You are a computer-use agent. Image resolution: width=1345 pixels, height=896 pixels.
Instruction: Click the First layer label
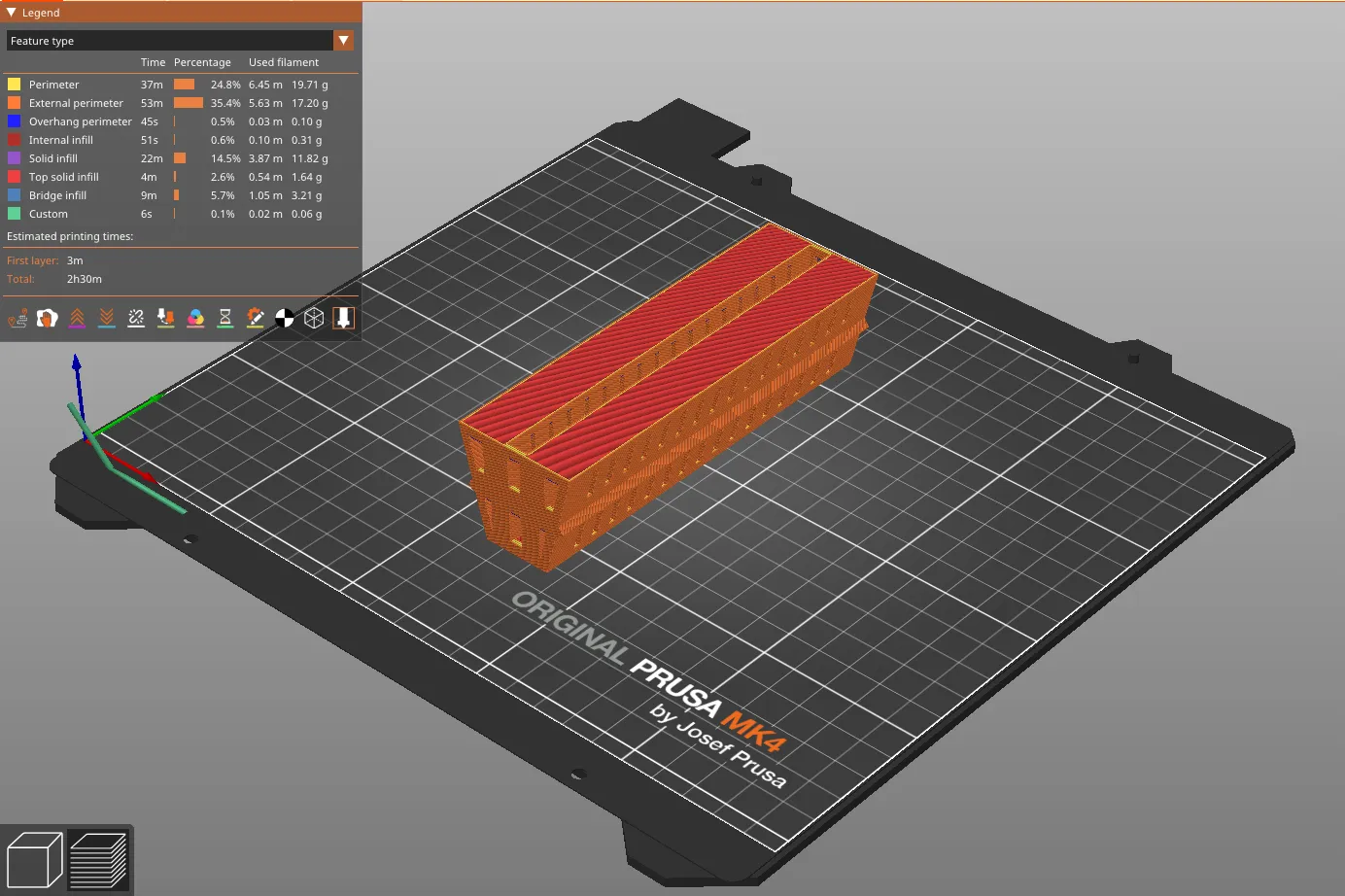pyautogui.click(x=32, y=260)
